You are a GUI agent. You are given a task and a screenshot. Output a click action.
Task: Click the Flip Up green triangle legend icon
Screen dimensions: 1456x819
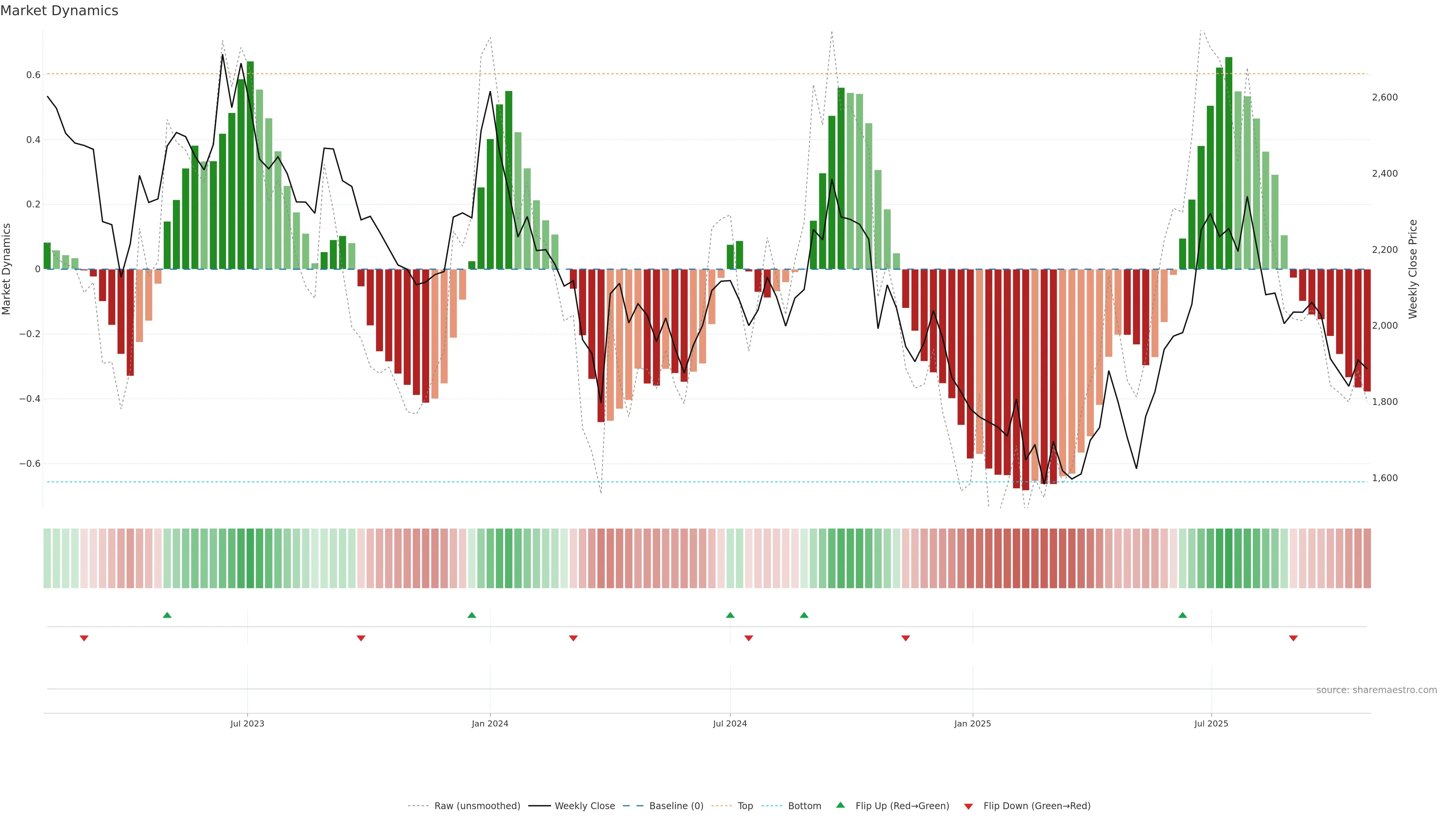pyautogui.click(x=840, y=805)
